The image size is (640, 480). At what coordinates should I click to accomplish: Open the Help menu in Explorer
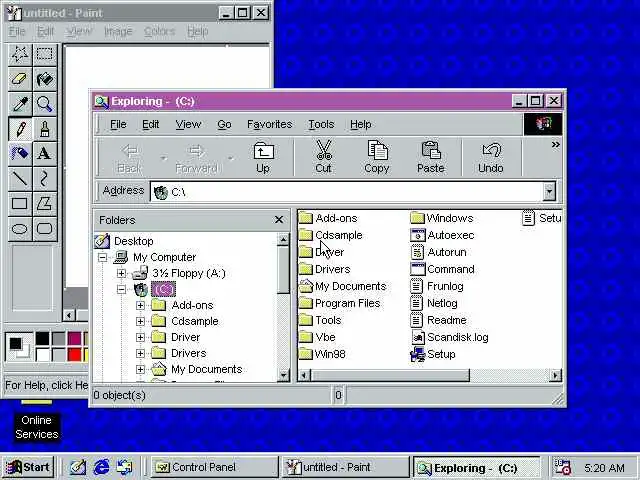tap(361, 124)
